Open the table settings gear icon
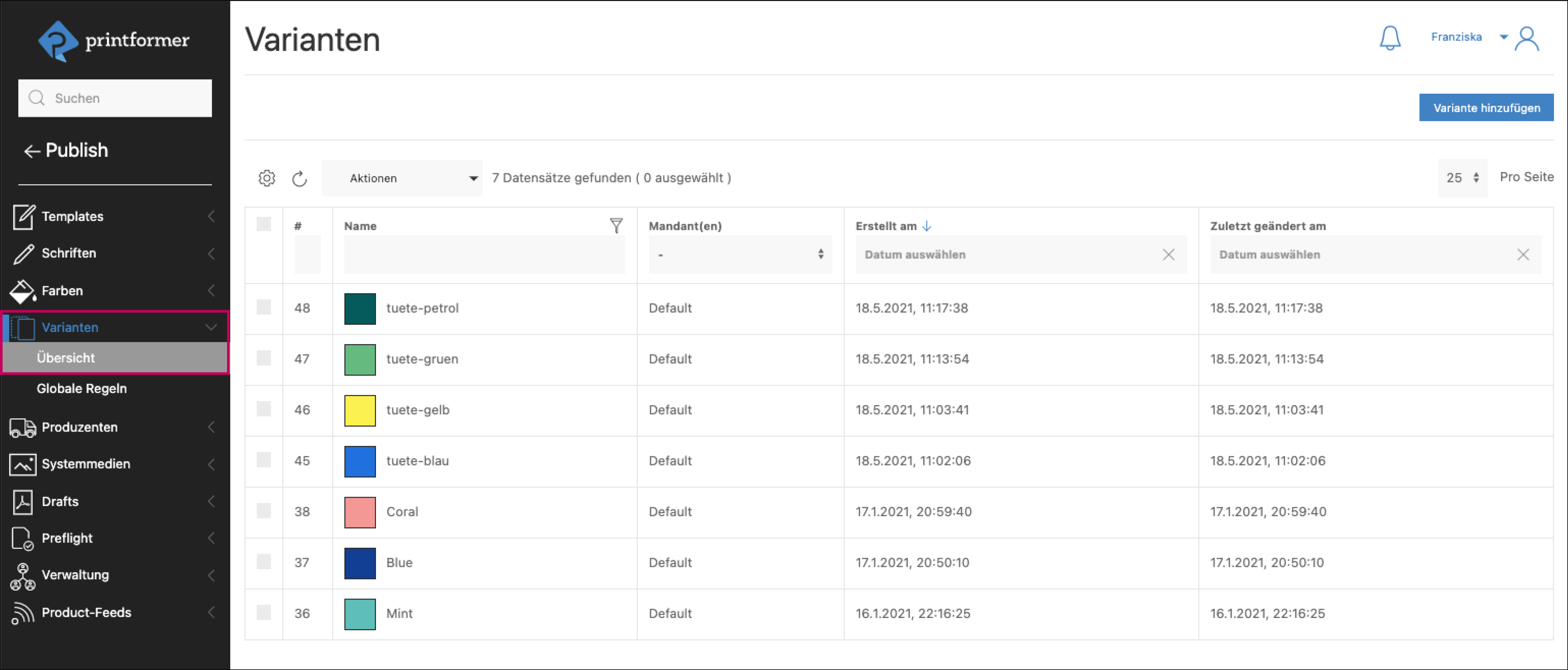 267,178
